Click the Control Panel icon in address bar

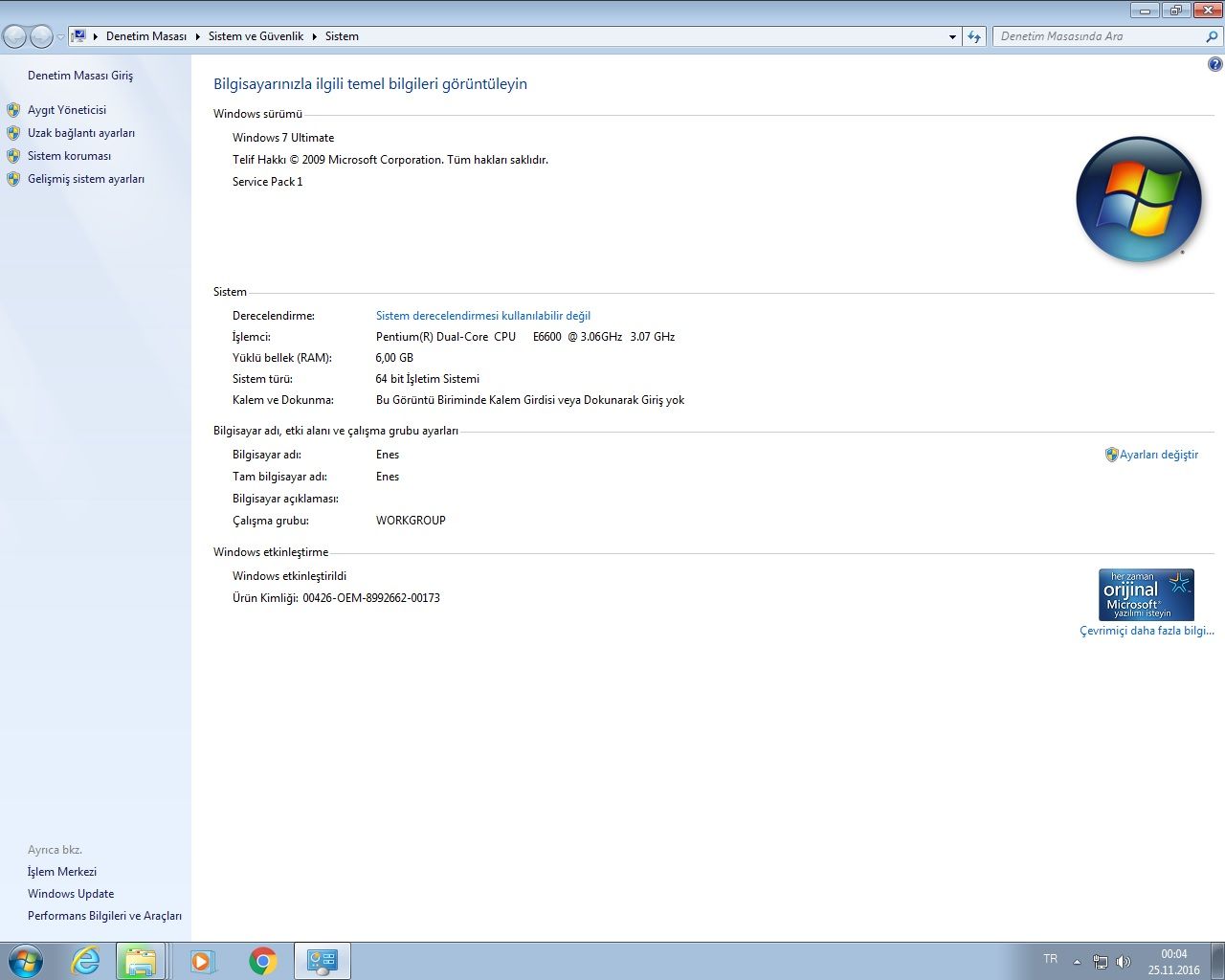coord(79,36)
